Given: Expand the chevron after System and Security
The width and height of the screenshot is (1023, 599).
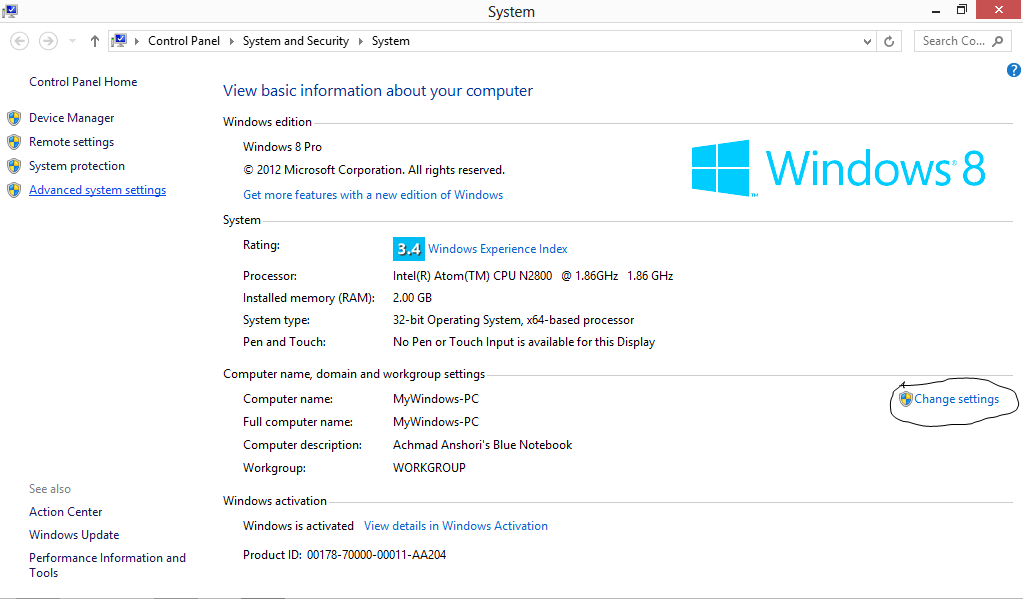Looking at the screenshot, I should coord(360,41).
